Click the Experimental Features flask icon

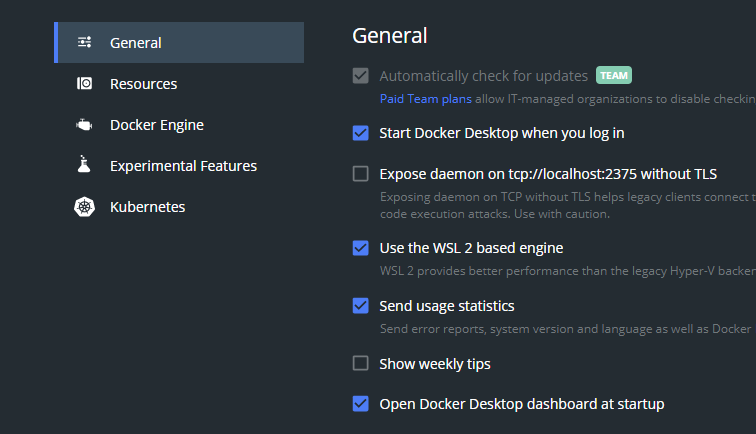pos(84,164)
